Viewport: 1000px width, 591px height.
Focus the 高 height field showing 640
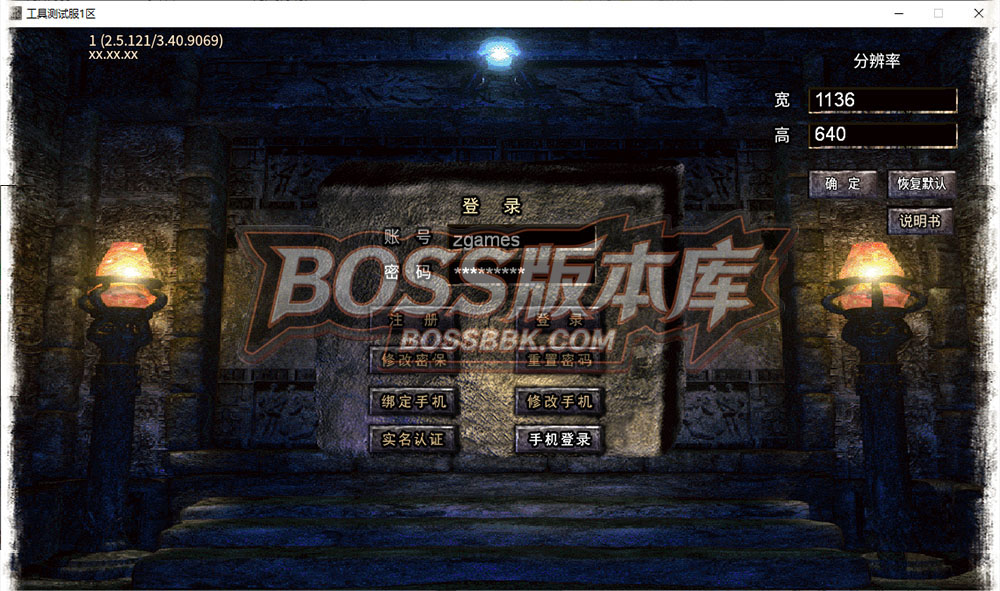tap(882, 134)
